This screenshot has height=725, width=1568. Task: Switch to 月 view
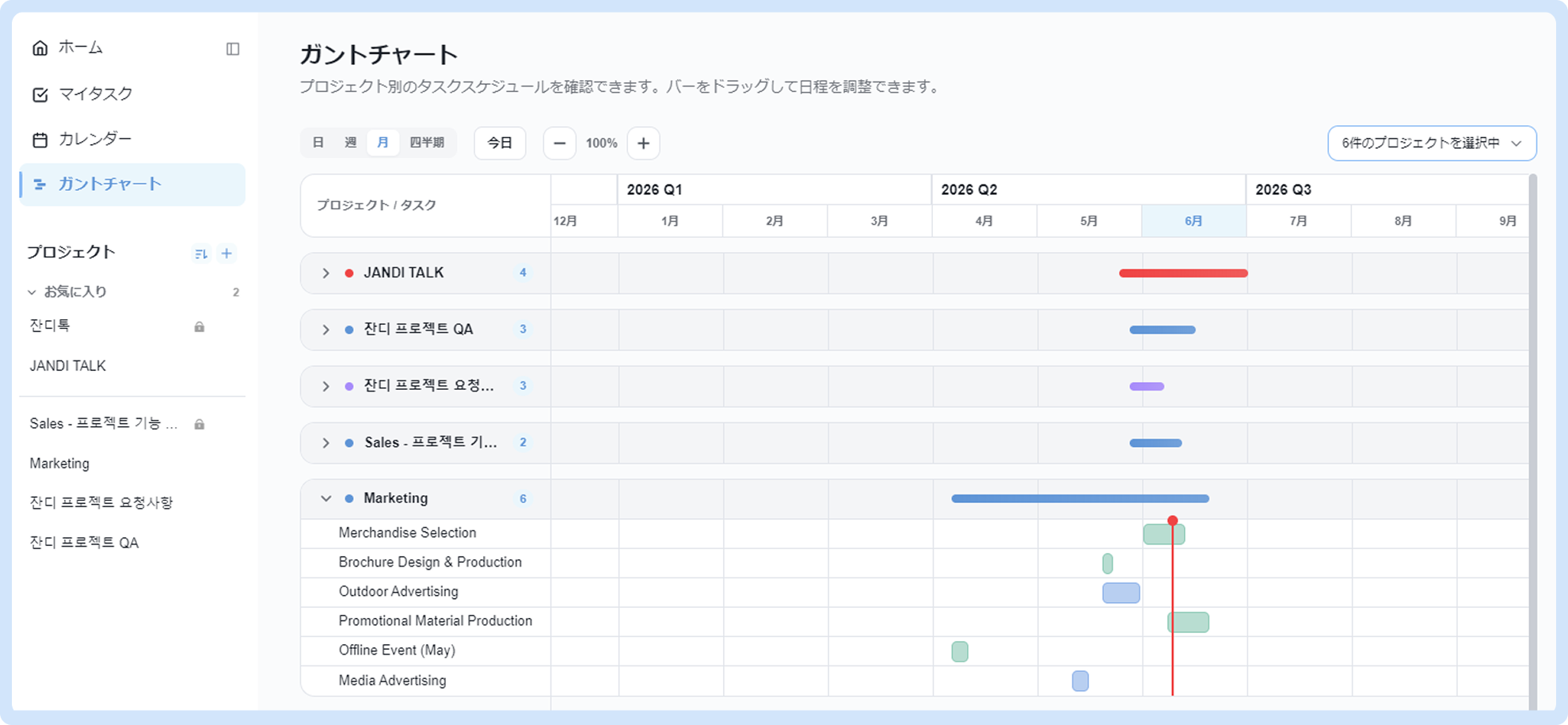point(383,143)
